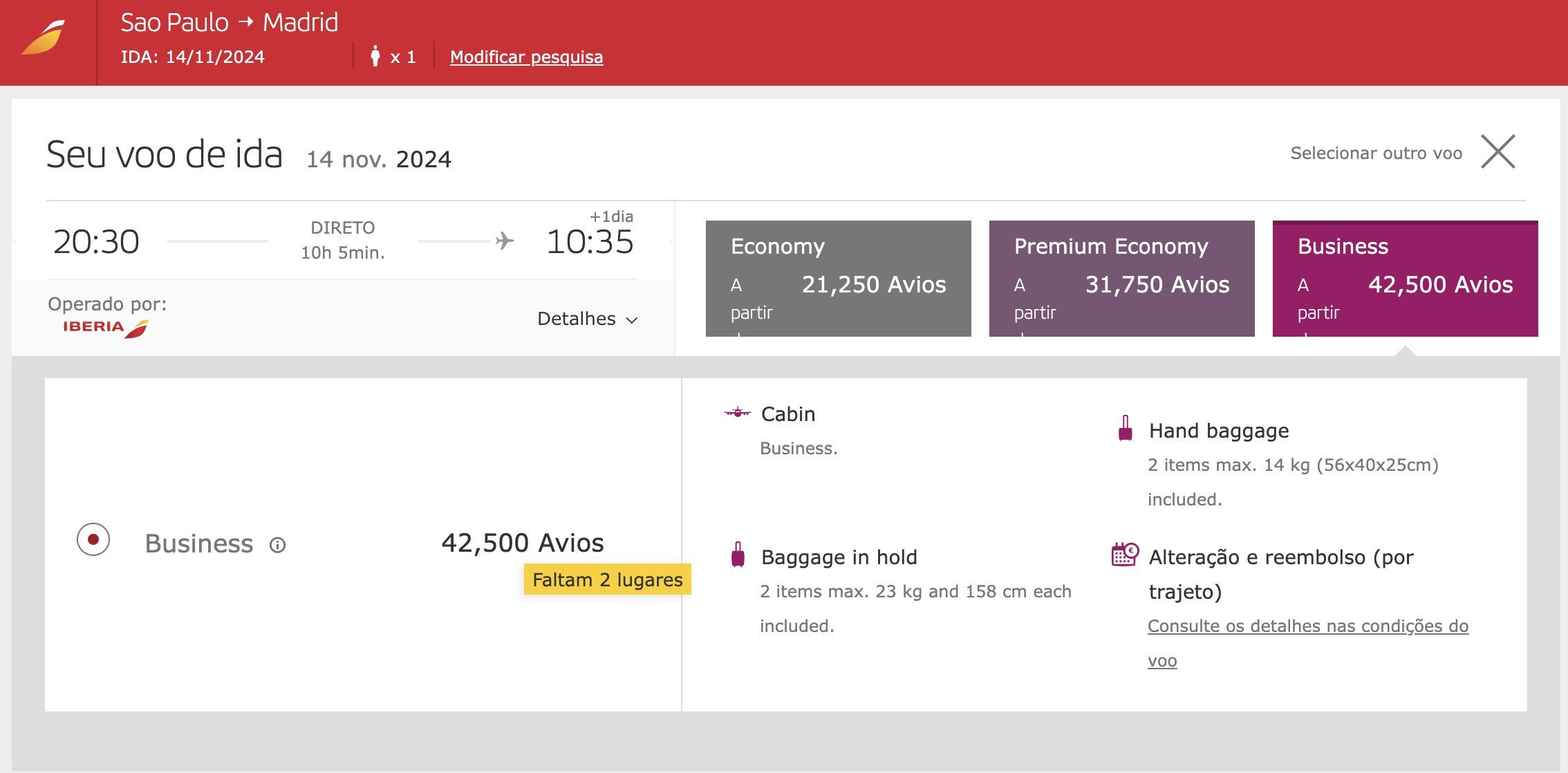Close flight selection with the X icon
Screen dimensions: 1568x773
point(1498,151)
